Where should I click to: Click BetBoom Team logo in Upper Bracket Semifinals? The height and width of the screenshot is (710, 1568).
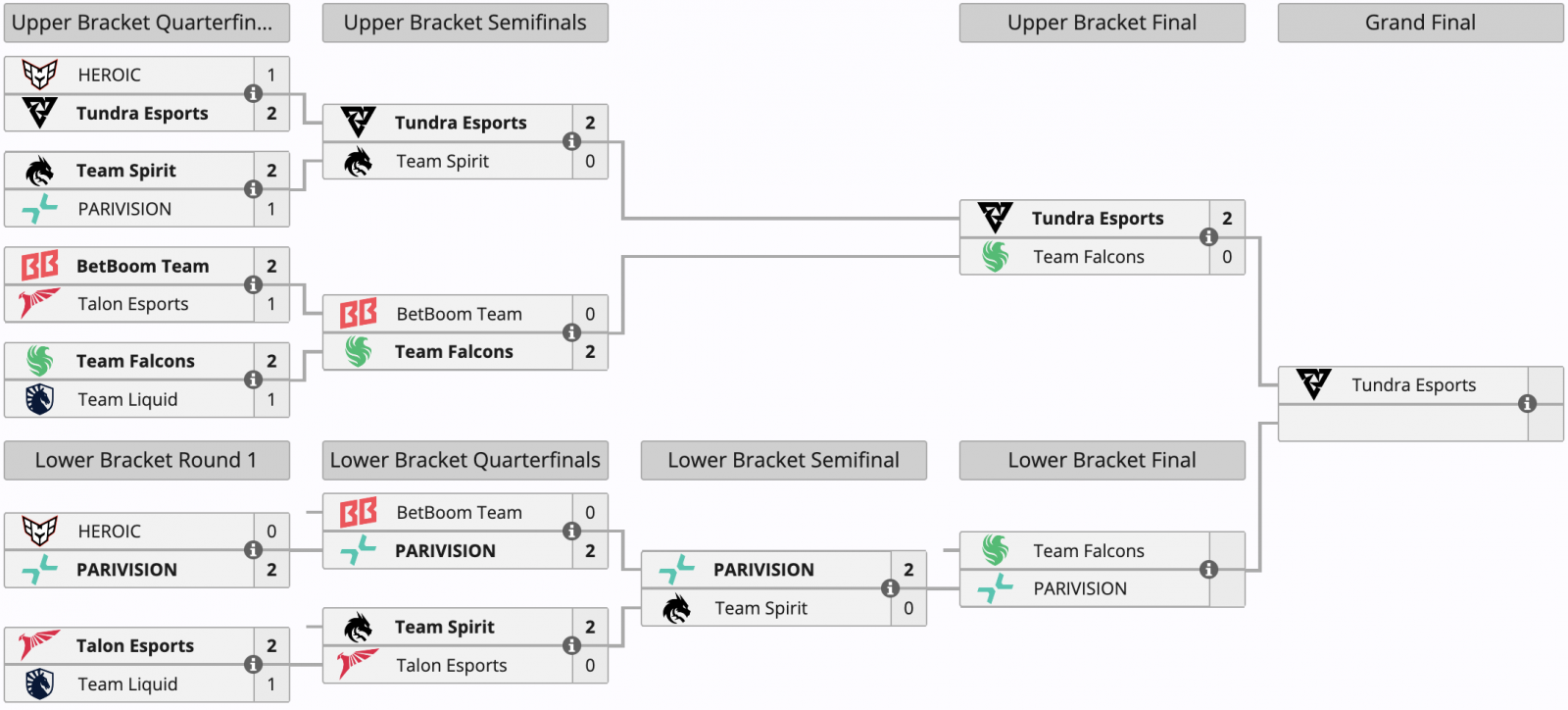tap(358, 314)
